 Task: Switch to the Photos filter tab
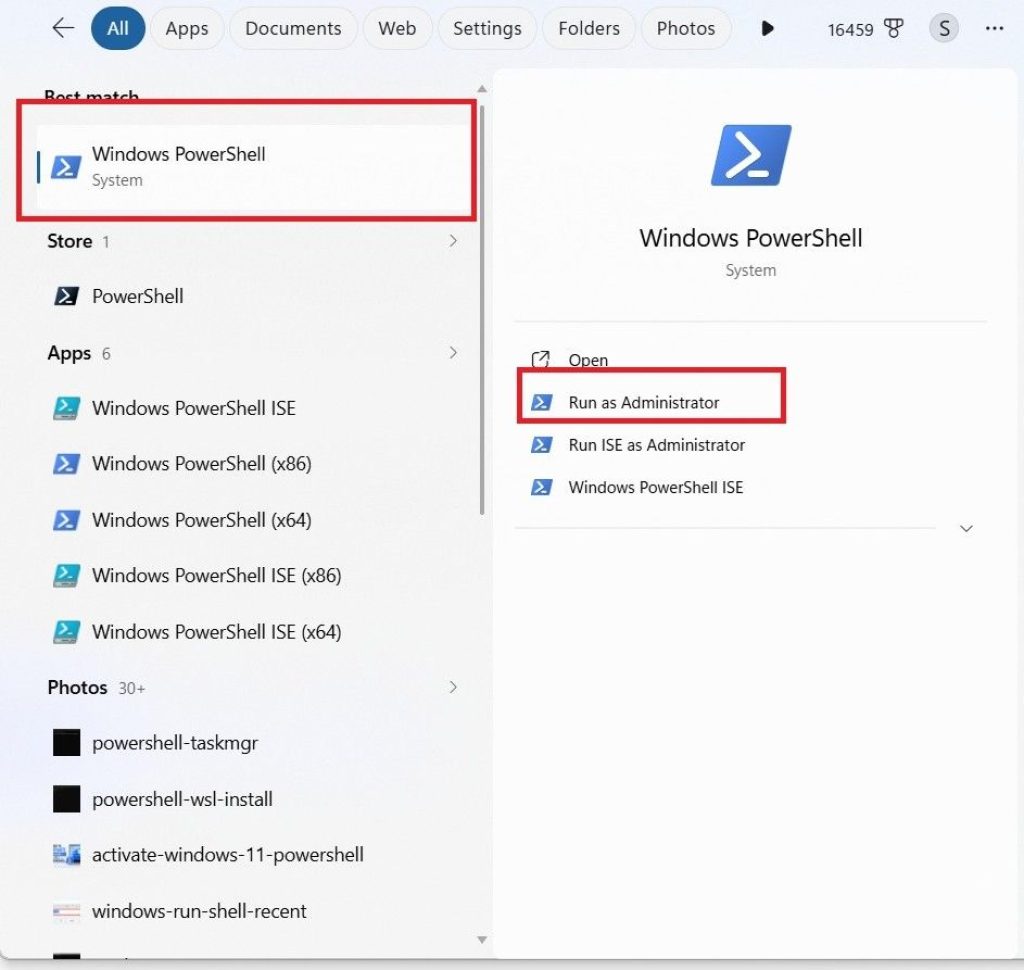point(686,28)
